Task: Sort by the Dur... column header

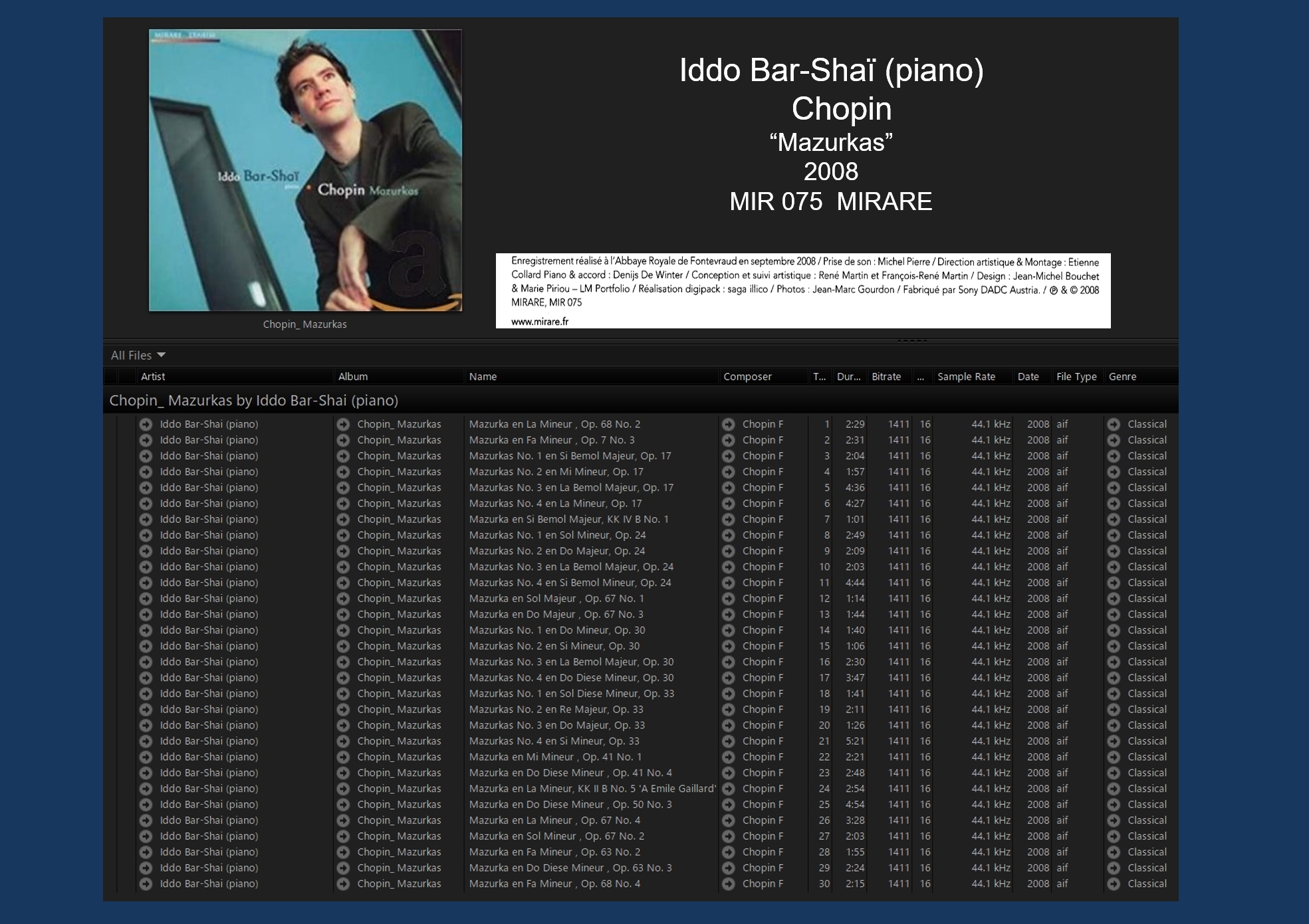Action: tap(848, 376)
